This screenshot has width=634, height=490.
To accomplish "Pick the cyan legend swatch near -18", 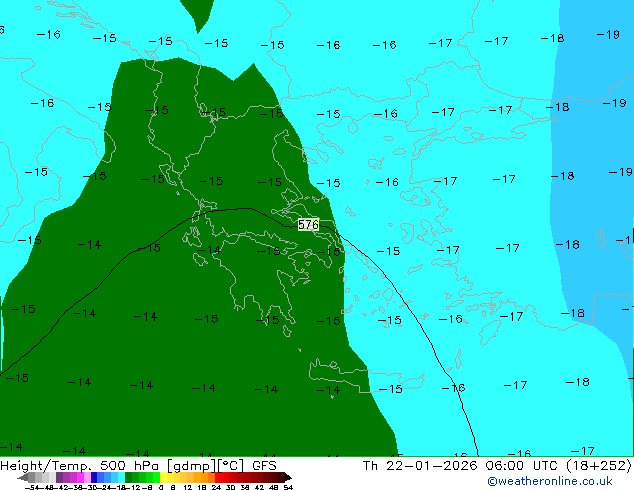I will point(121,477).
